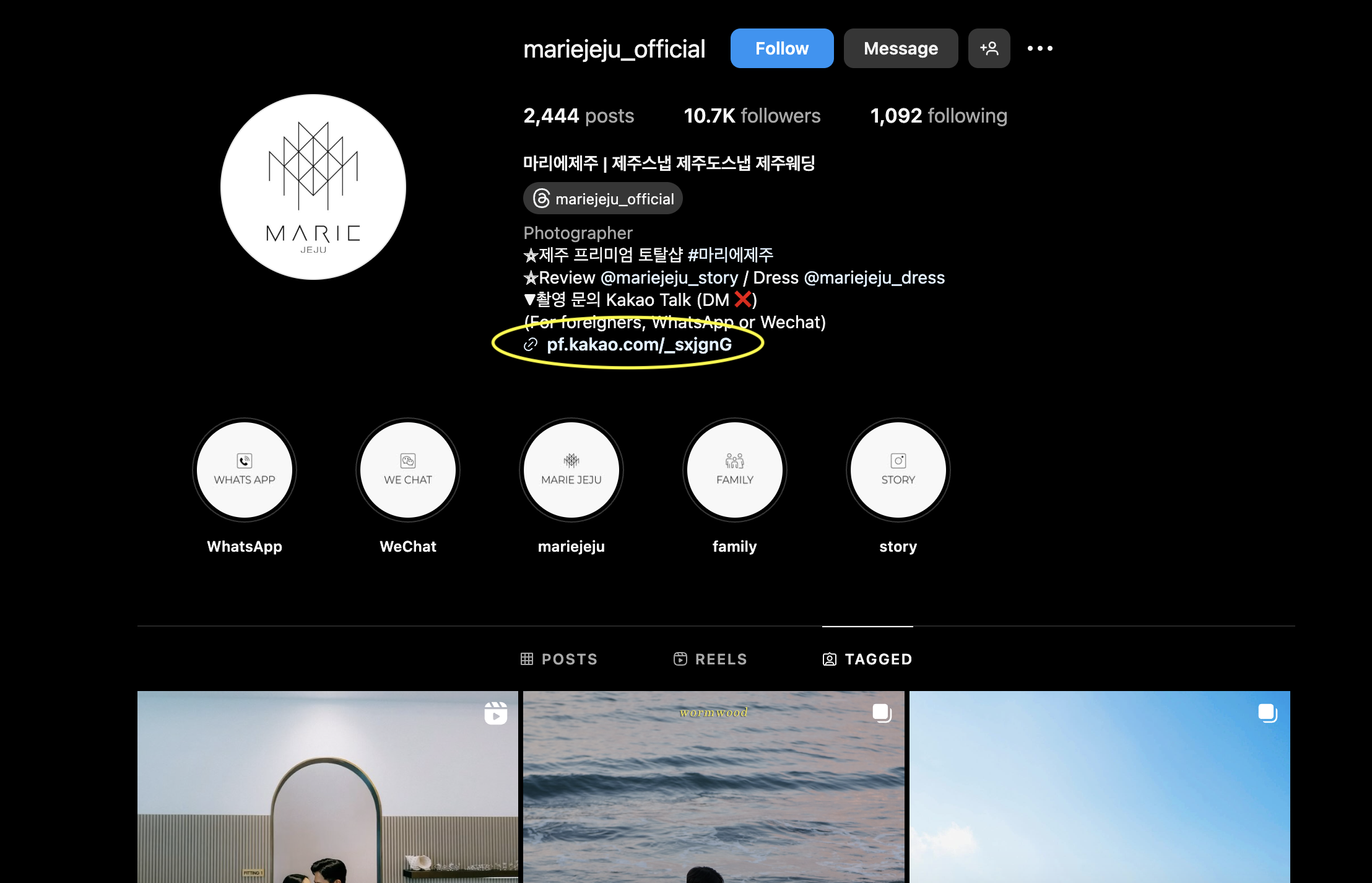Open the family story highlight
The width and height of the screenshot is (1372, 883).
[x=735, y=470]
